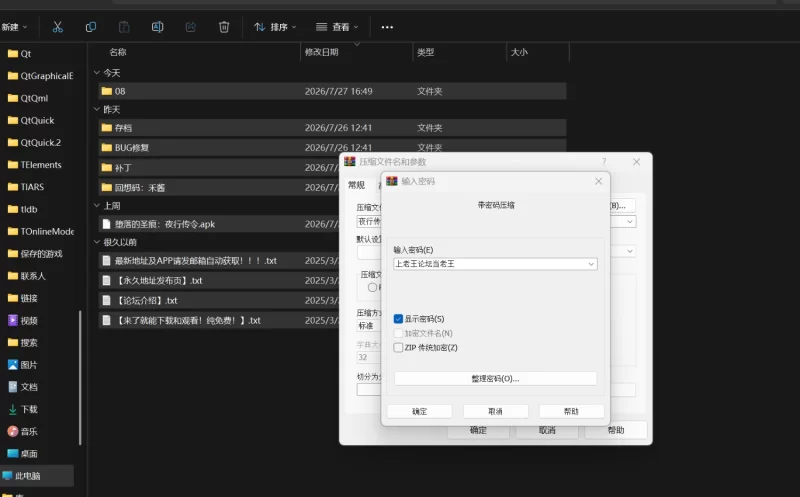Collapse the 上周 group
Image resolution: width=800 pixels, height=497 pixels.
pos(97,206)
